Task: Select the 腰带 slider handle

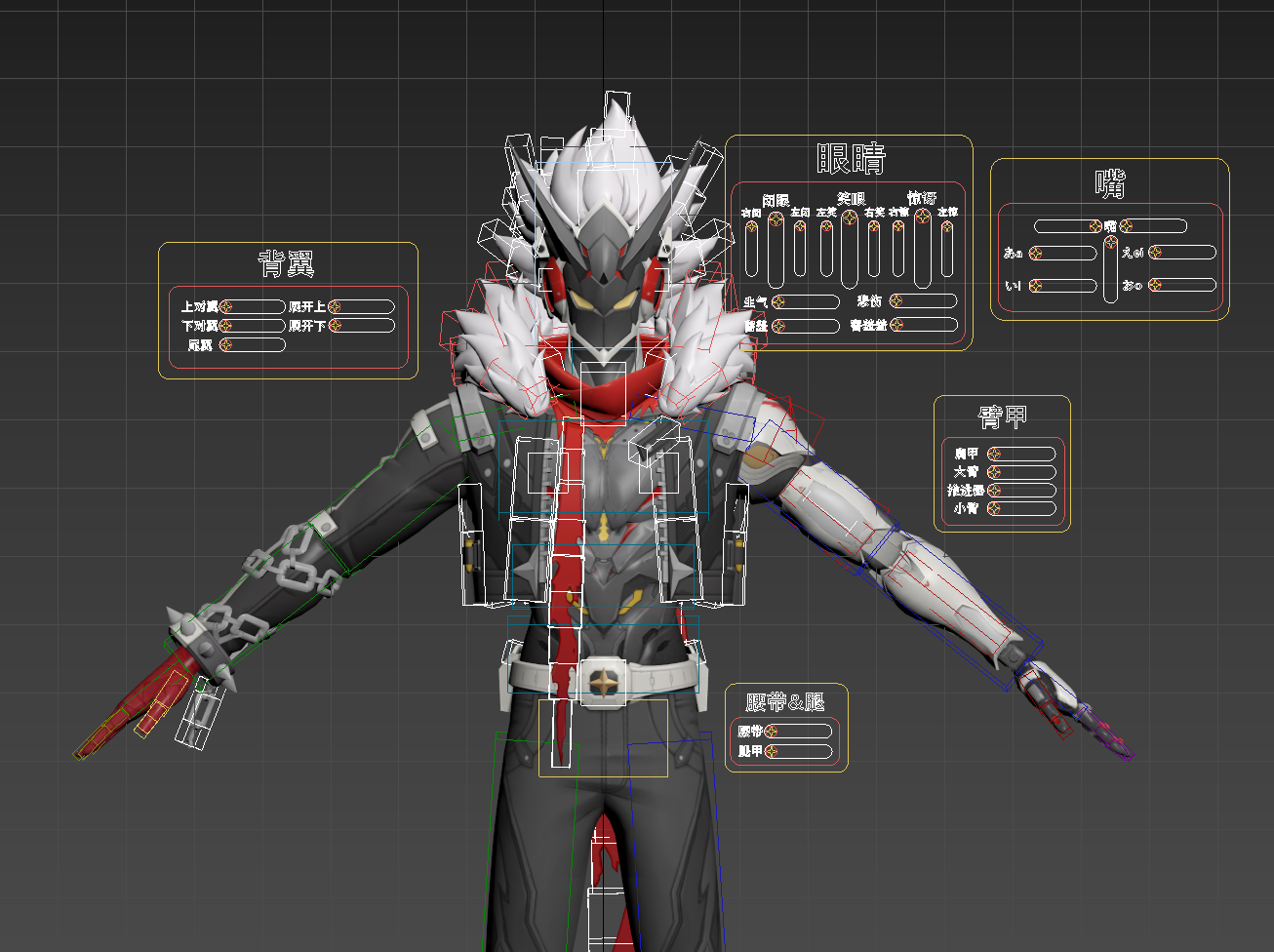Action: pyautogui.click(x=771, y=732)
